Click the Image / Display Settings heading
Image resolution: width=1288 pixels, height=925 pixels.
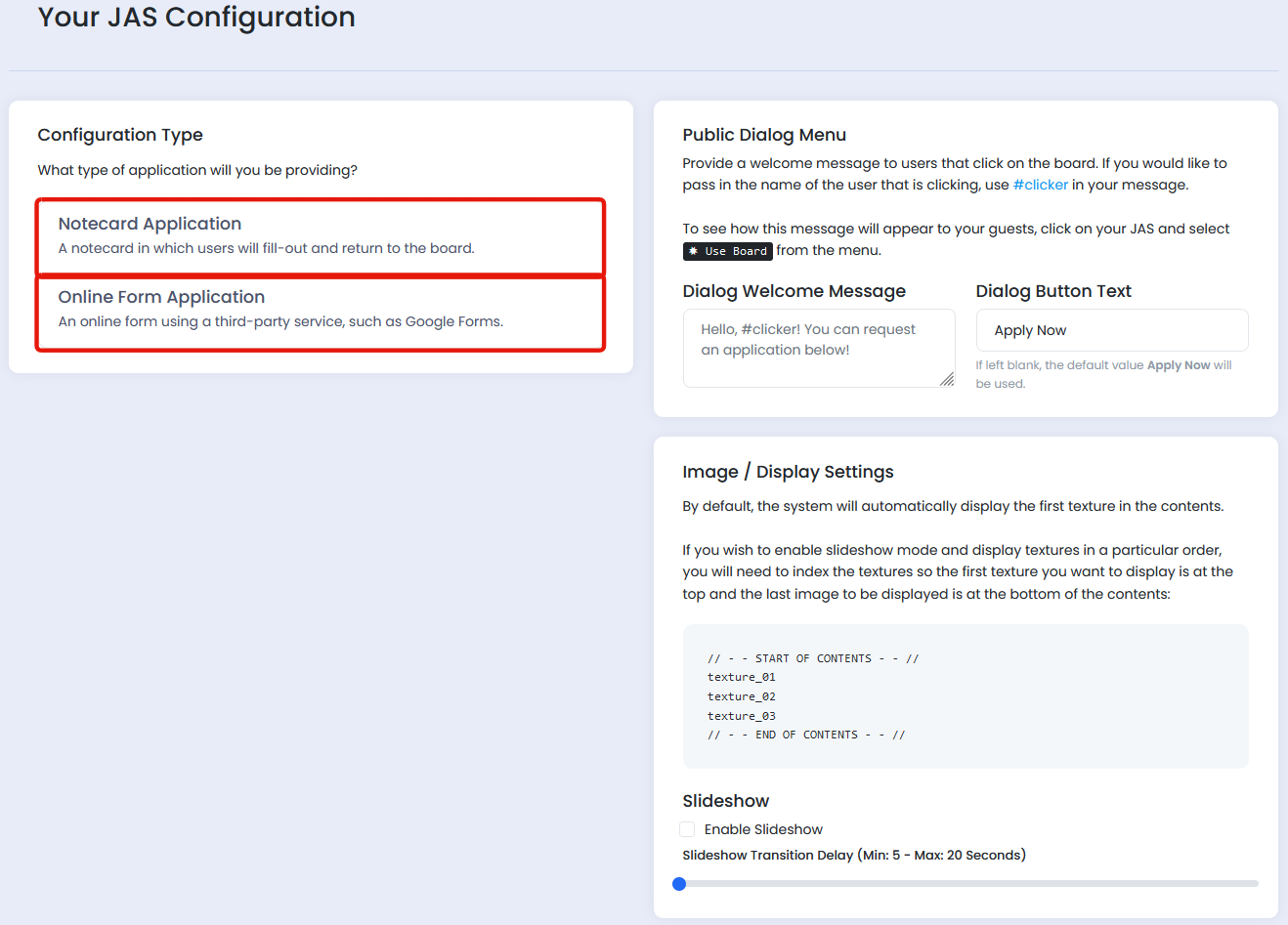[x=788, y=472]
